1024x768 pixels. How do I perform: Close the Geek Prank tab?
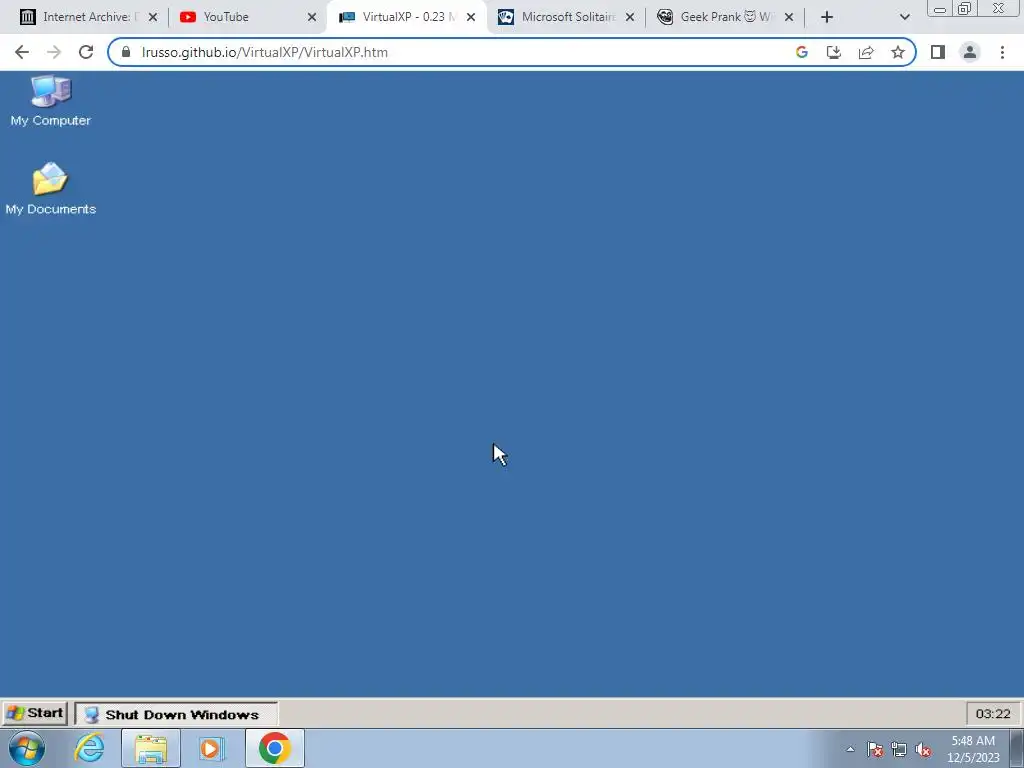pyautogui.click(x=789, y=17)
